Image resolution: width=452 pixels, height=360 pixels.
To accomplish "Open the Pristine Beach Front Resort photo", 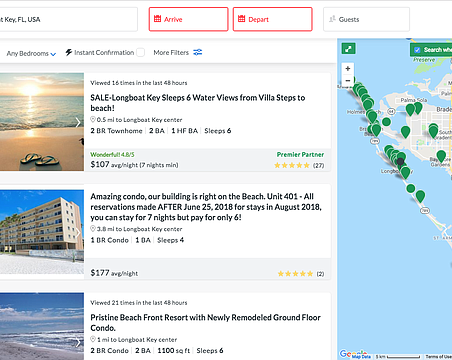I will click(42, 326).
